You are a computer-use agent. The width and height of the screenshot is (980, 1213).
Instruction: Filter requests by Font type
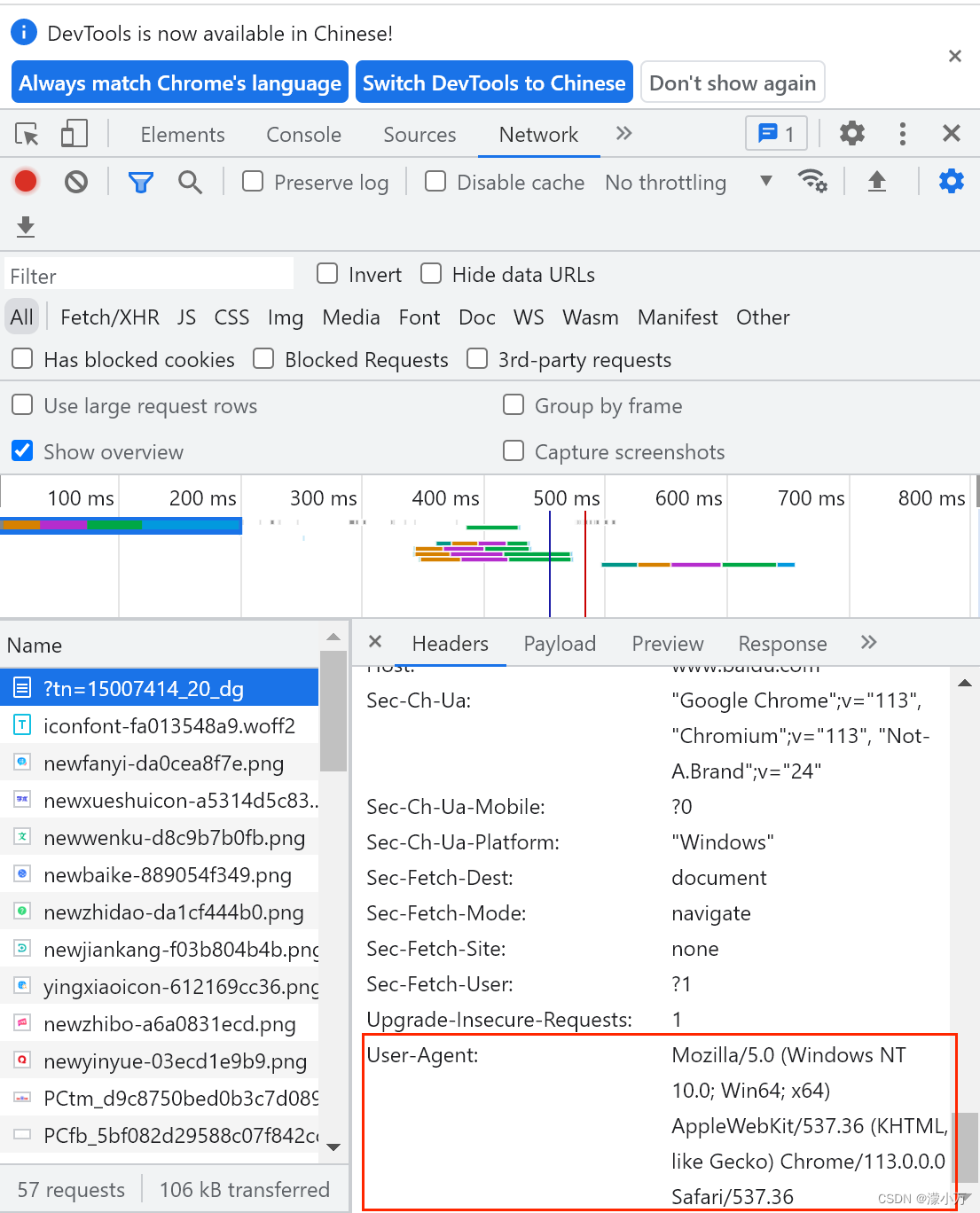coord(419,317)
